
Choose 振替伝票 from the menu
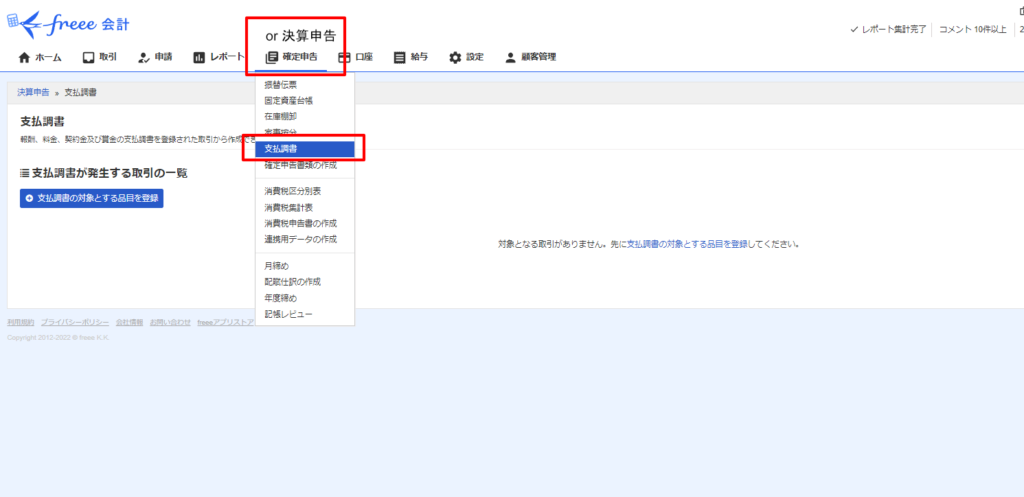280,85
